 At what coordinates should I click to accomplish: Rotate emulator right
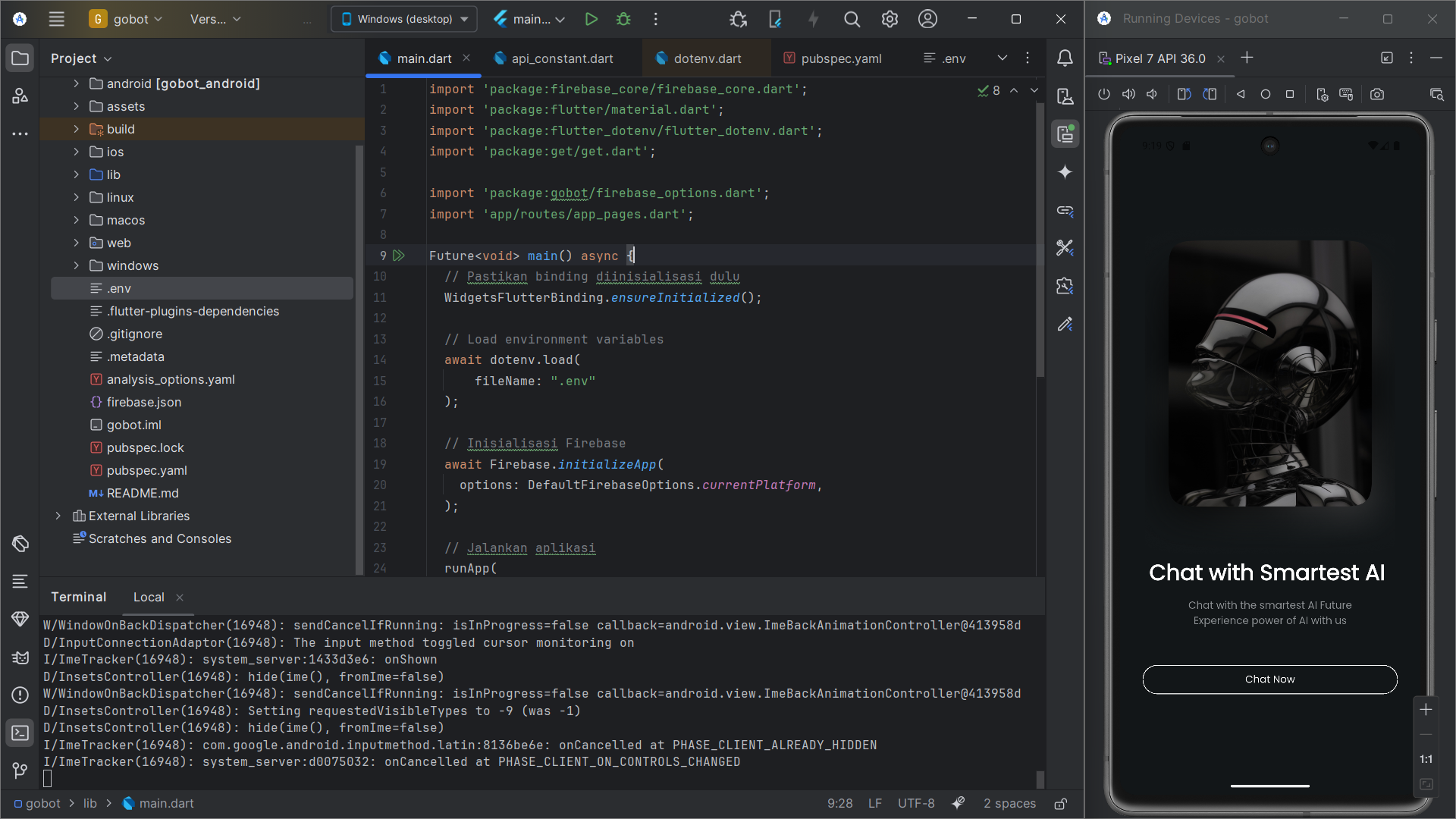click(x=1210, y=94)
